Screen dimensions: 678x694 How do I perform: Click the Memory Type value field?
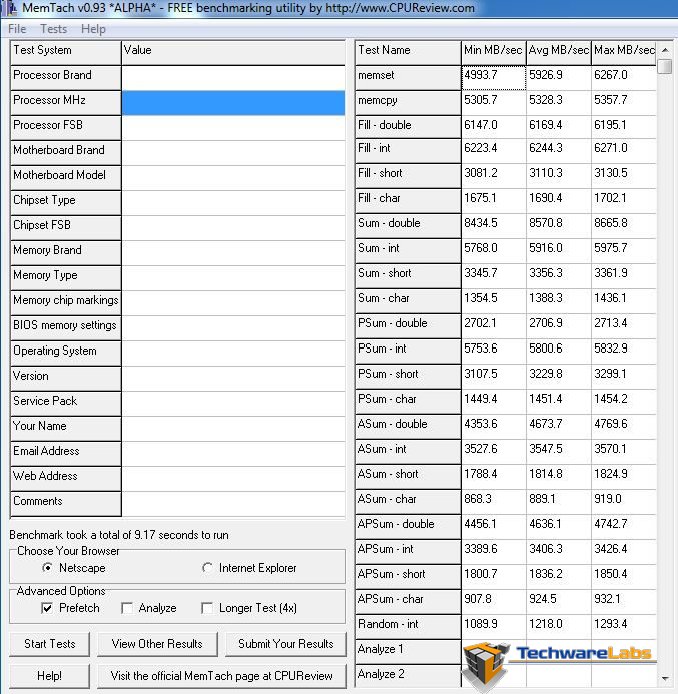[233, 278]
